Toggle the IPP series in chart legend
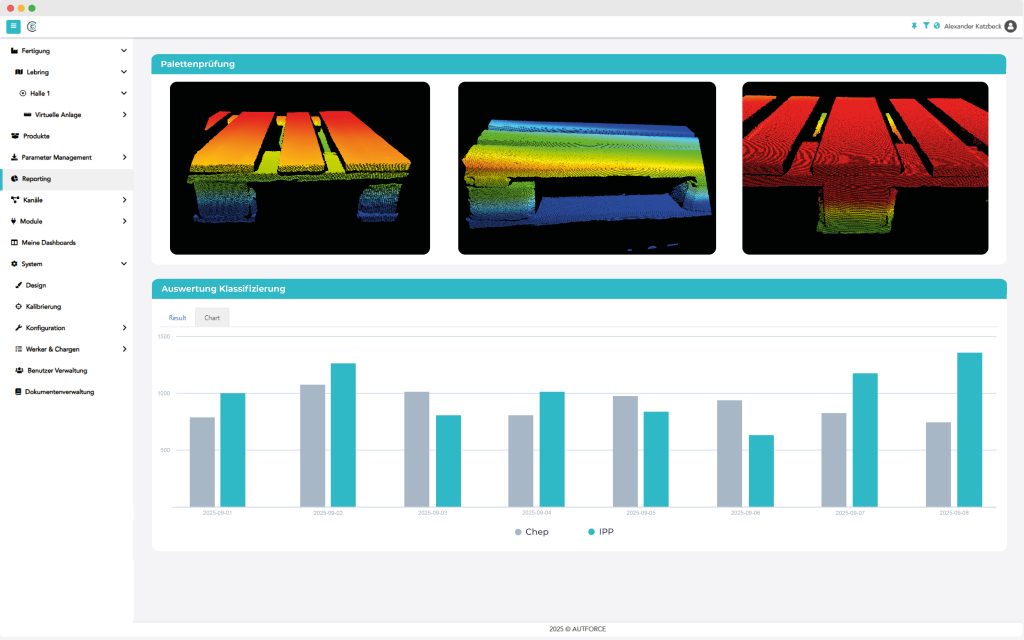Image resolution: width=1024 pixels, height=640 pixels. point(600,532)
